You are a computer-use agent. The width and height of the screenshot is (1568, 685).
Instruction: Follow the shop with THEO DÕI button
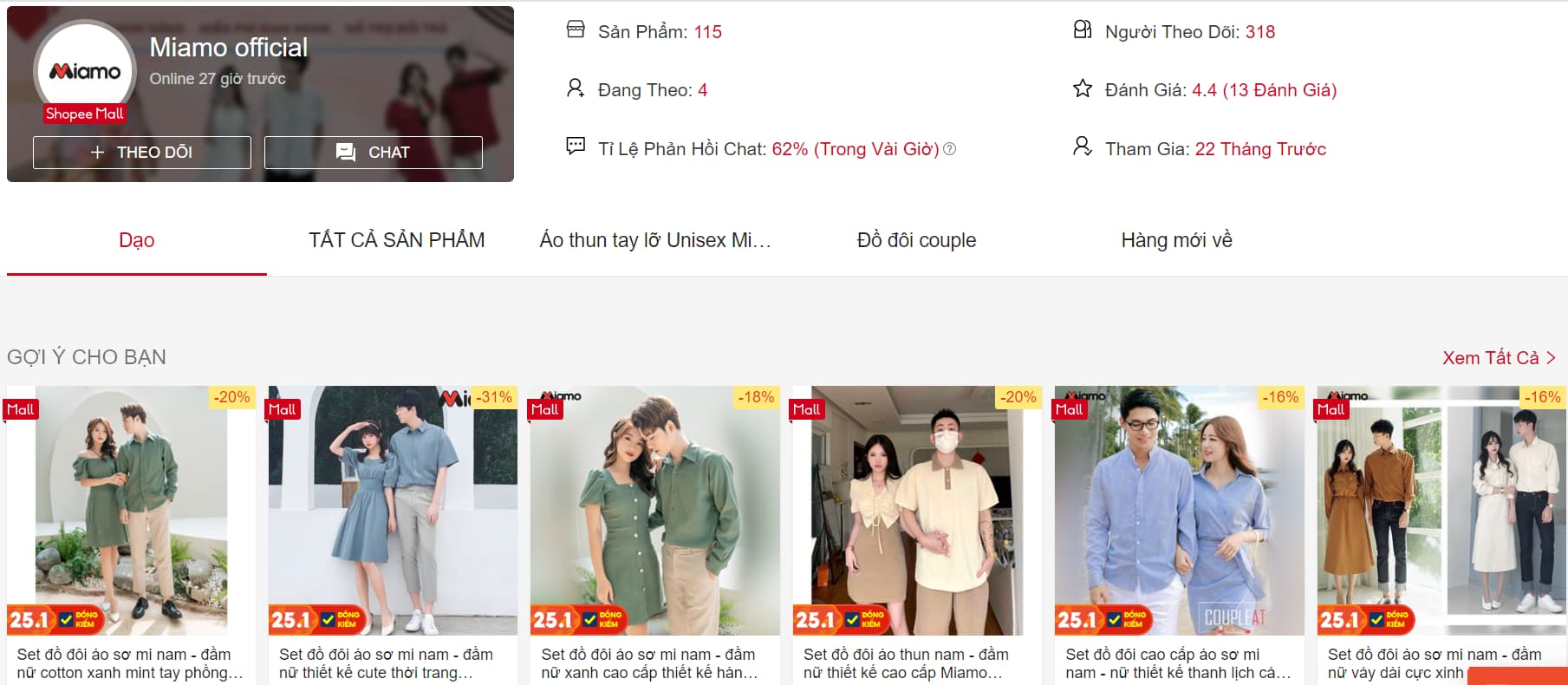[x=142, y=153]
